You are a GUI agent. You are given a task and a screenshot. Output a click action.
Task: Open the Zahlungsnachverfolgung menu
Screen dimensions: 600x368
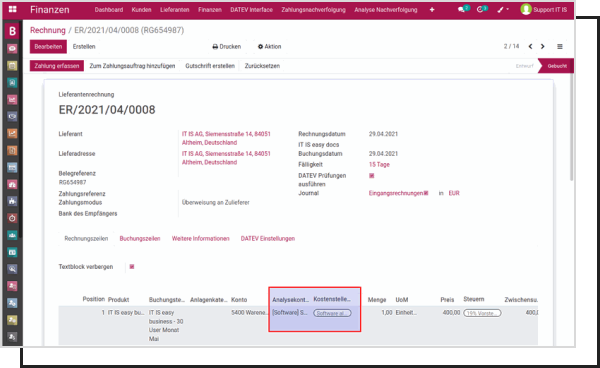tap(313, 10)
